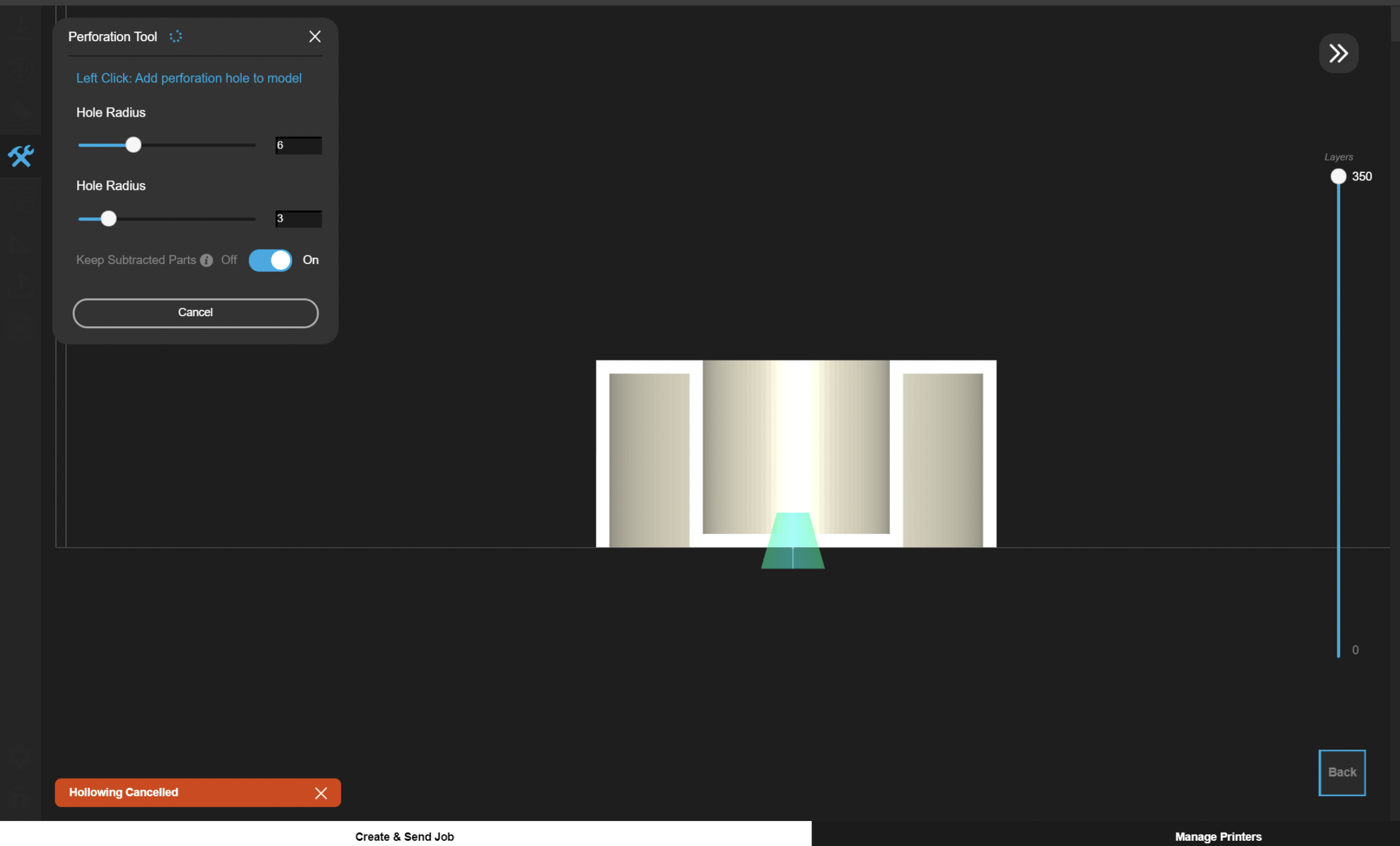Click the green perforation cone on the model
The image size is (1400, 846).
coord(793,540)
